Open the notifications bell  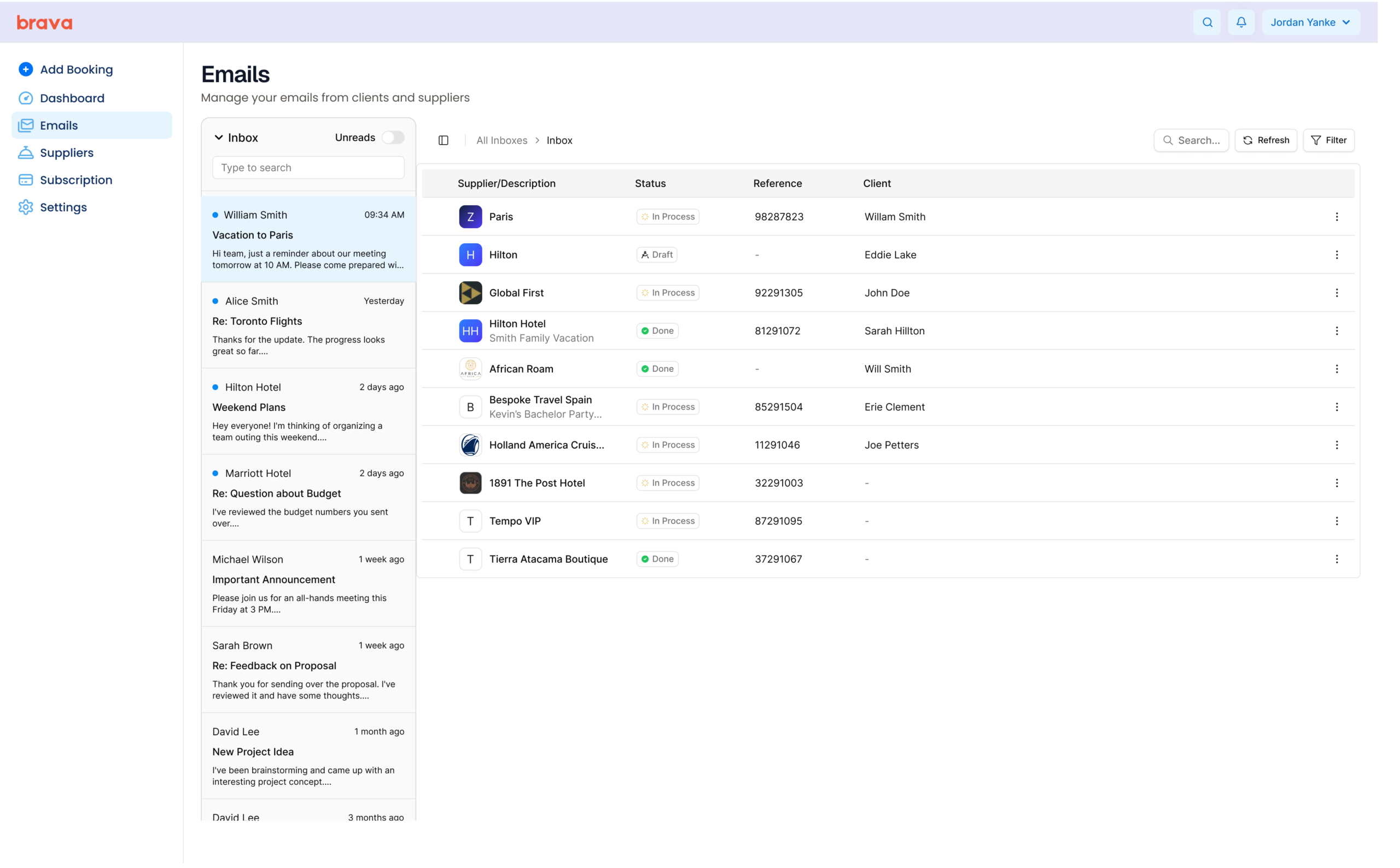pyautogui.click(x=1240, y=22)
